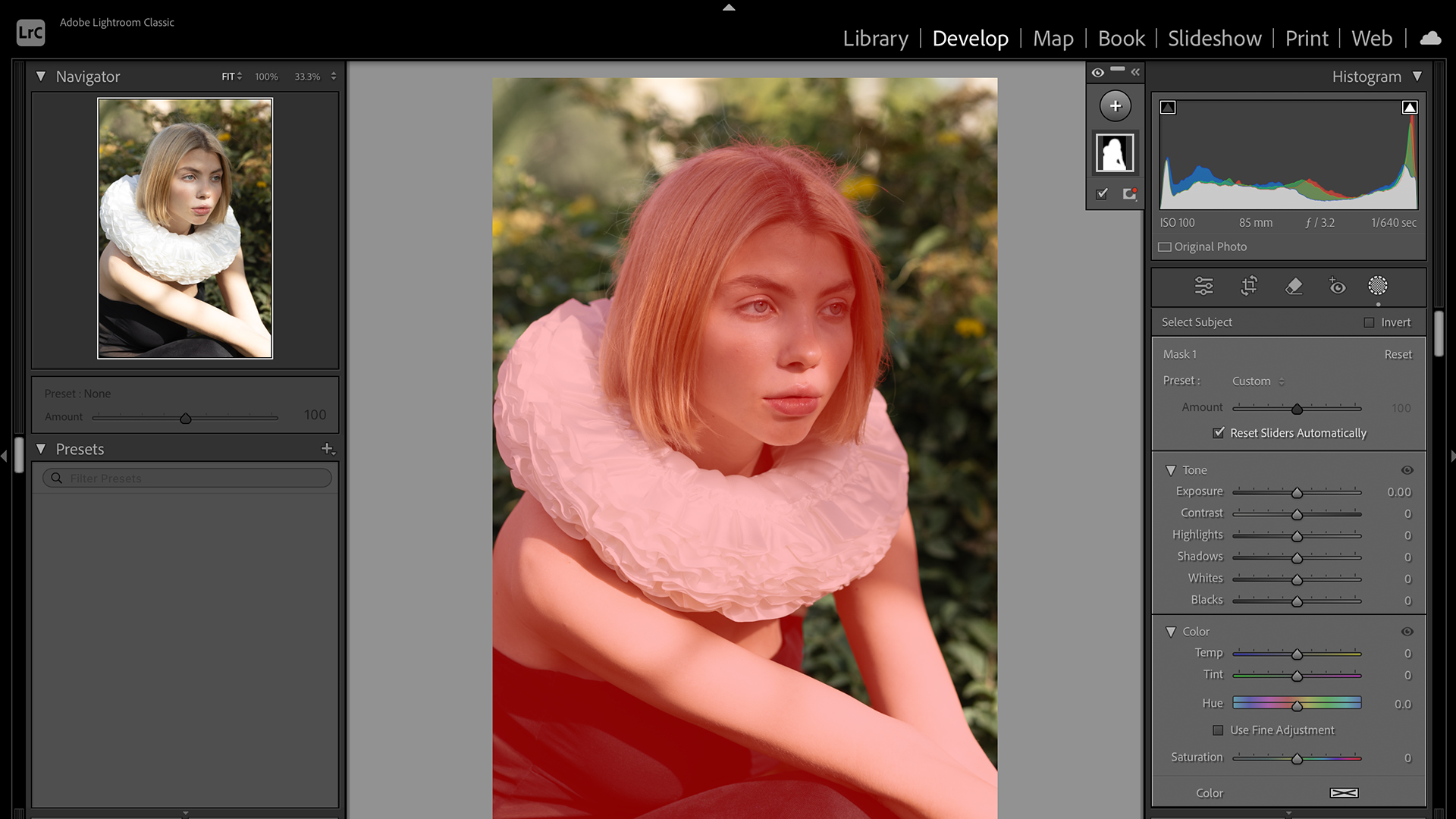The image size is (1456, 819).
Task: Collapse the Navigator panel
Action: (x=41, y=77)
